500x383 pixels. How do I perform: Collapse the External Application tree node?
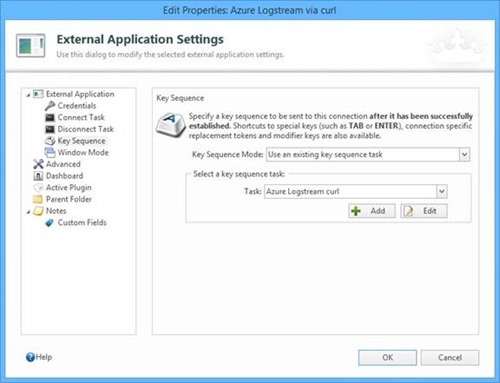pyautogui.click(x=28, y=95)
